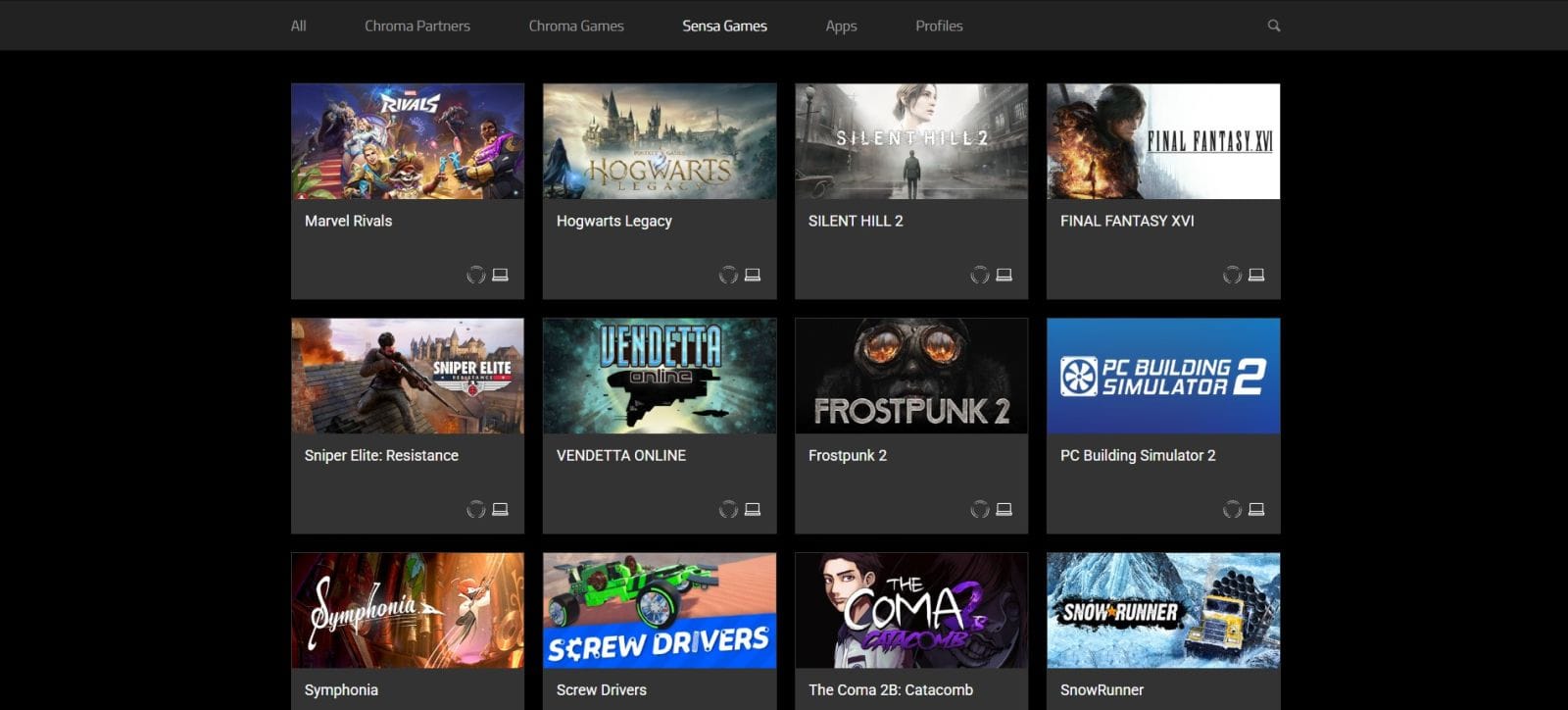Viewport: 1568px width, 710px height.
Task: Switch to the All tab
Action: [x=299, y=25]
